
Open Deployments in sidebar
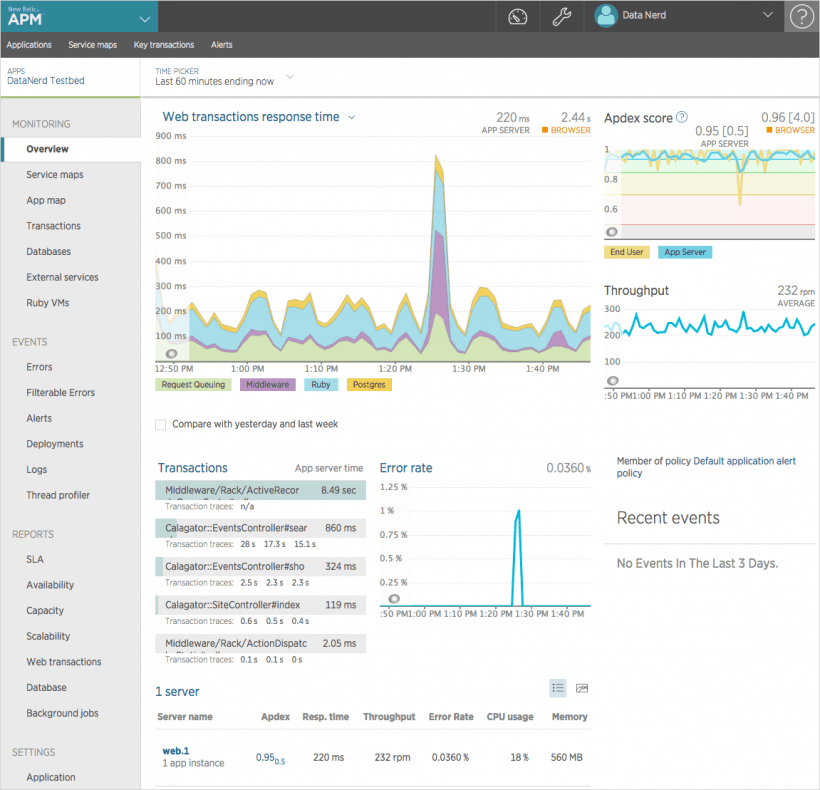(55, 444)
